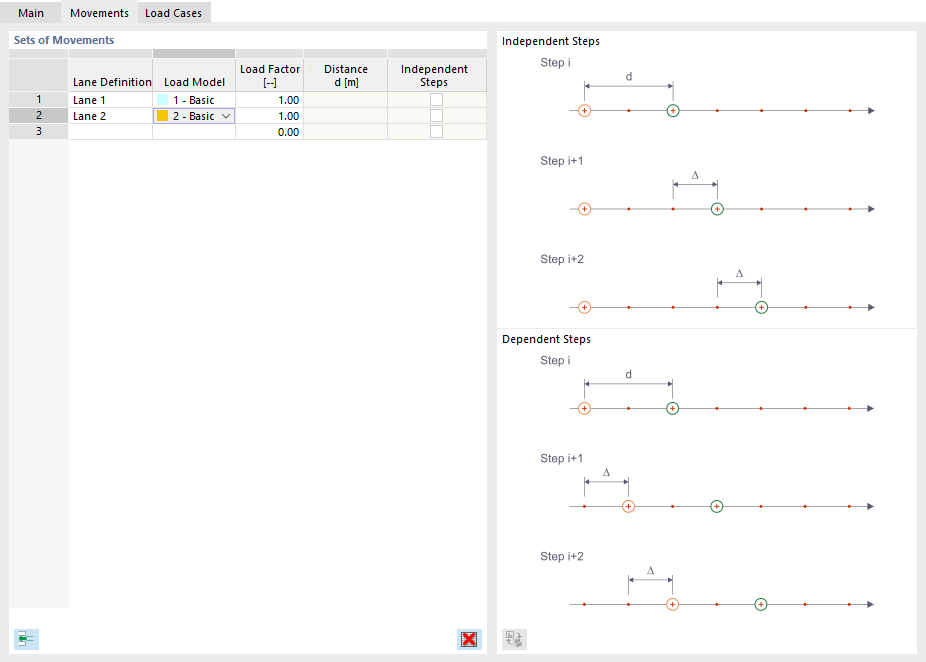Open the Load Cases tab
The height and width of the screenshot is (662, 926).
pos(172,13)
